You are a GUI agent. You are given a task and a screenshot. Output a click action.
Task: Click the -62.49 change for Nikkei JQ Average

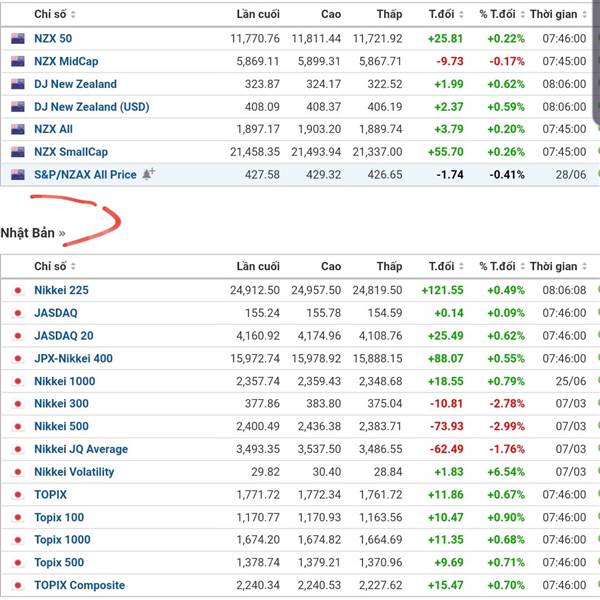(447, 449)
